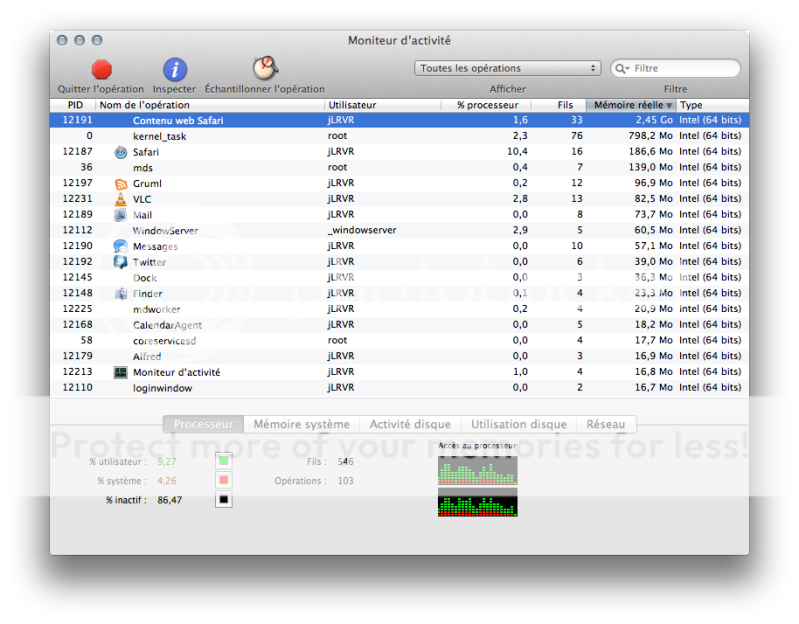Select the WindowServer process name
Viewport: 799px width, 624px height.
point(166,231)
